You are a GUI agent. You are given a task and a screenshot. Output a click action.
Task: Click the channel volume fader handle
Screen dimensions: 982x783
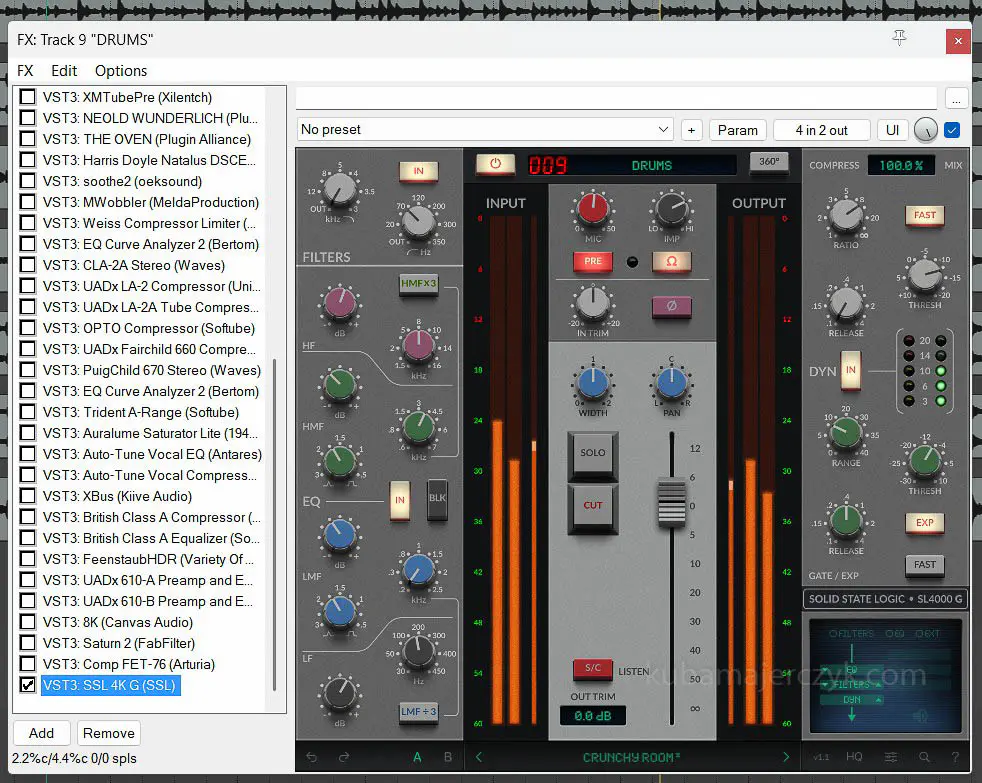coord(671,502)
